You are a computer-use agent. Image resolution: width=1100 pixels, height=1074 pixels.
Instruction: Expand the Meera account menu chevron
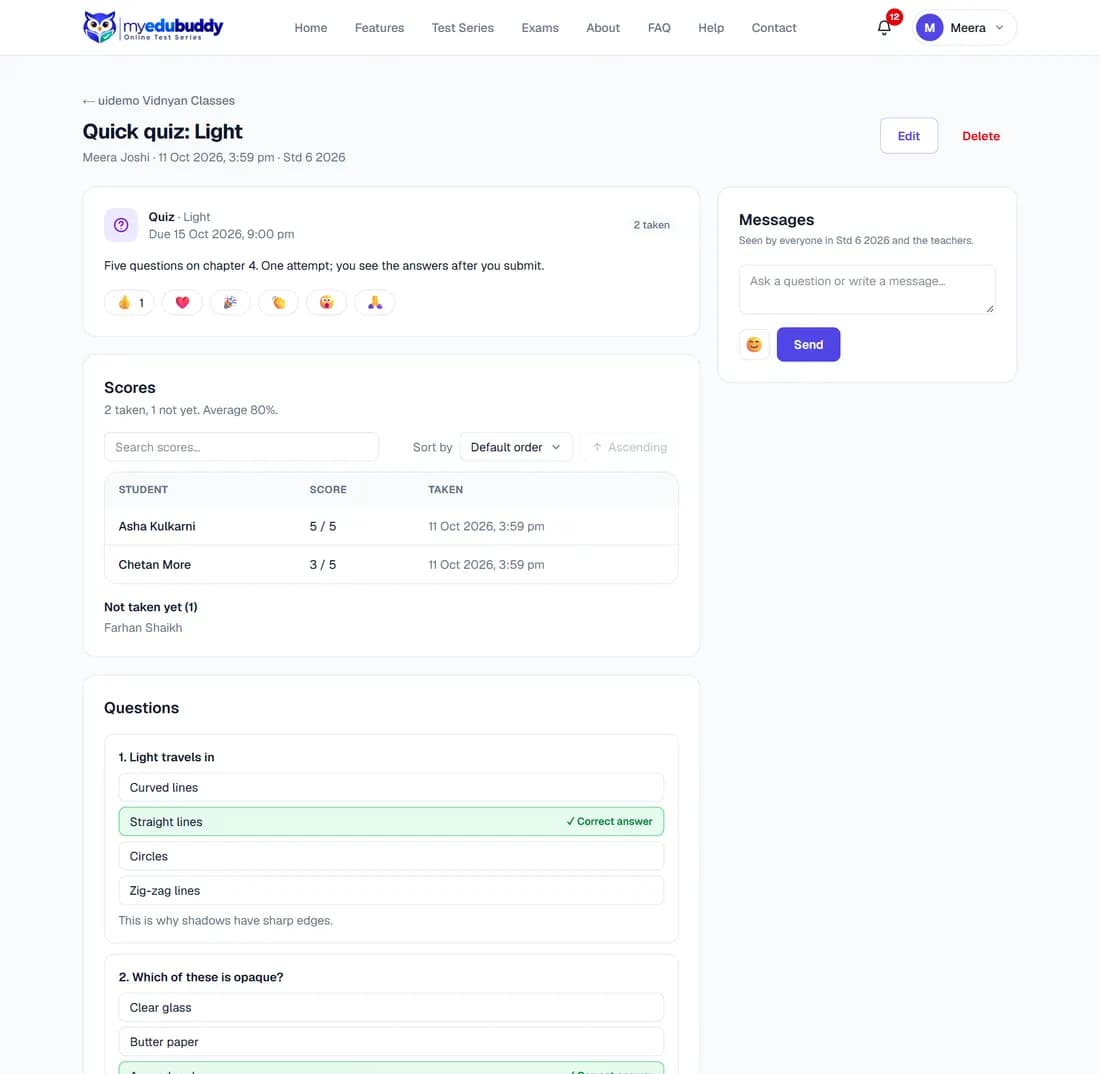1000,27
